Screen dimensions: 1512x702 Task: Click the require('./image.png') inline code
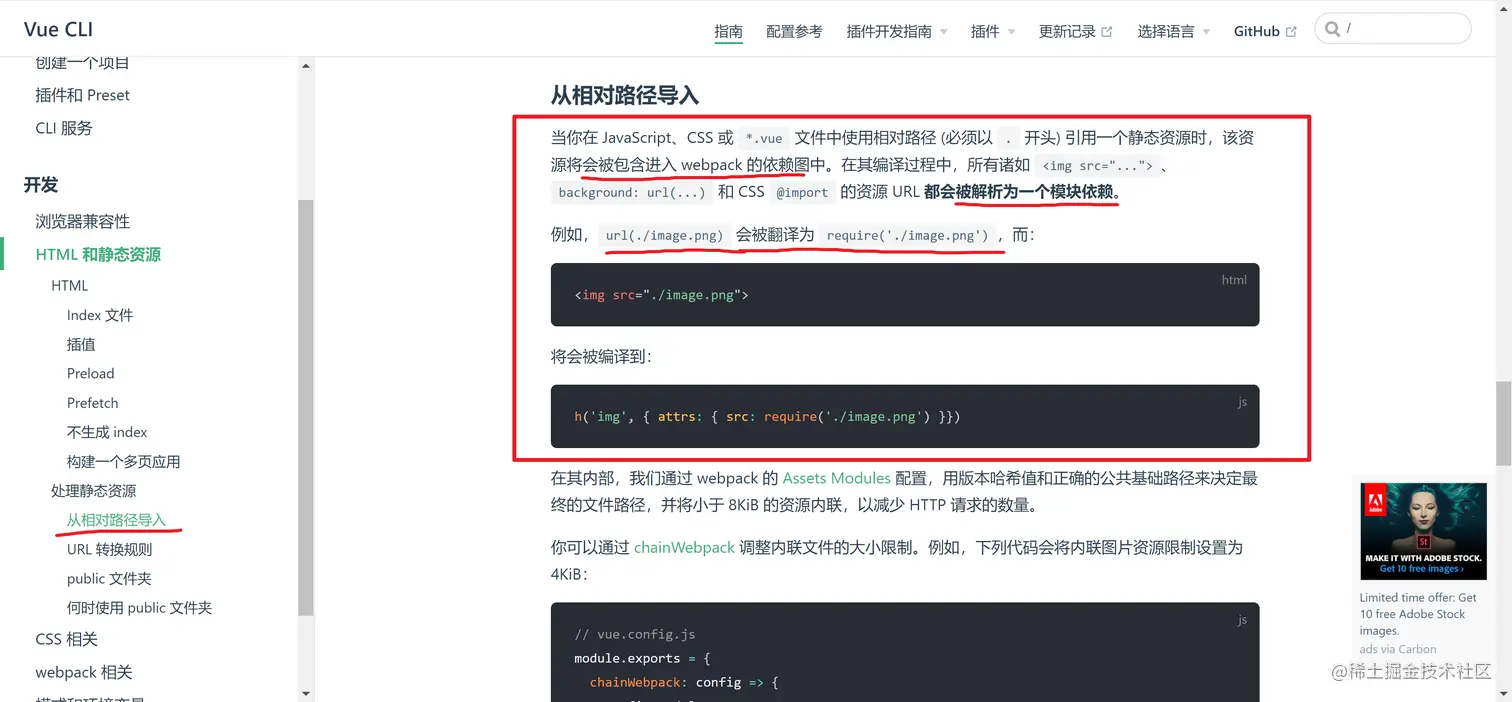coord(908,236)
